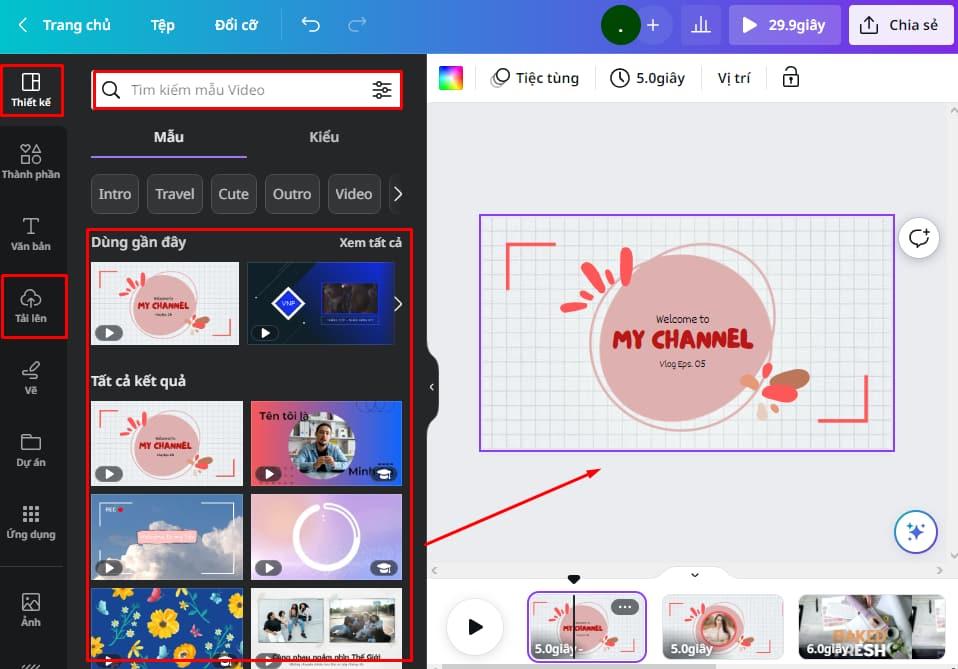
Task: Open Canva AI assistant sparkle icon
Action: (x=915, y=532)
